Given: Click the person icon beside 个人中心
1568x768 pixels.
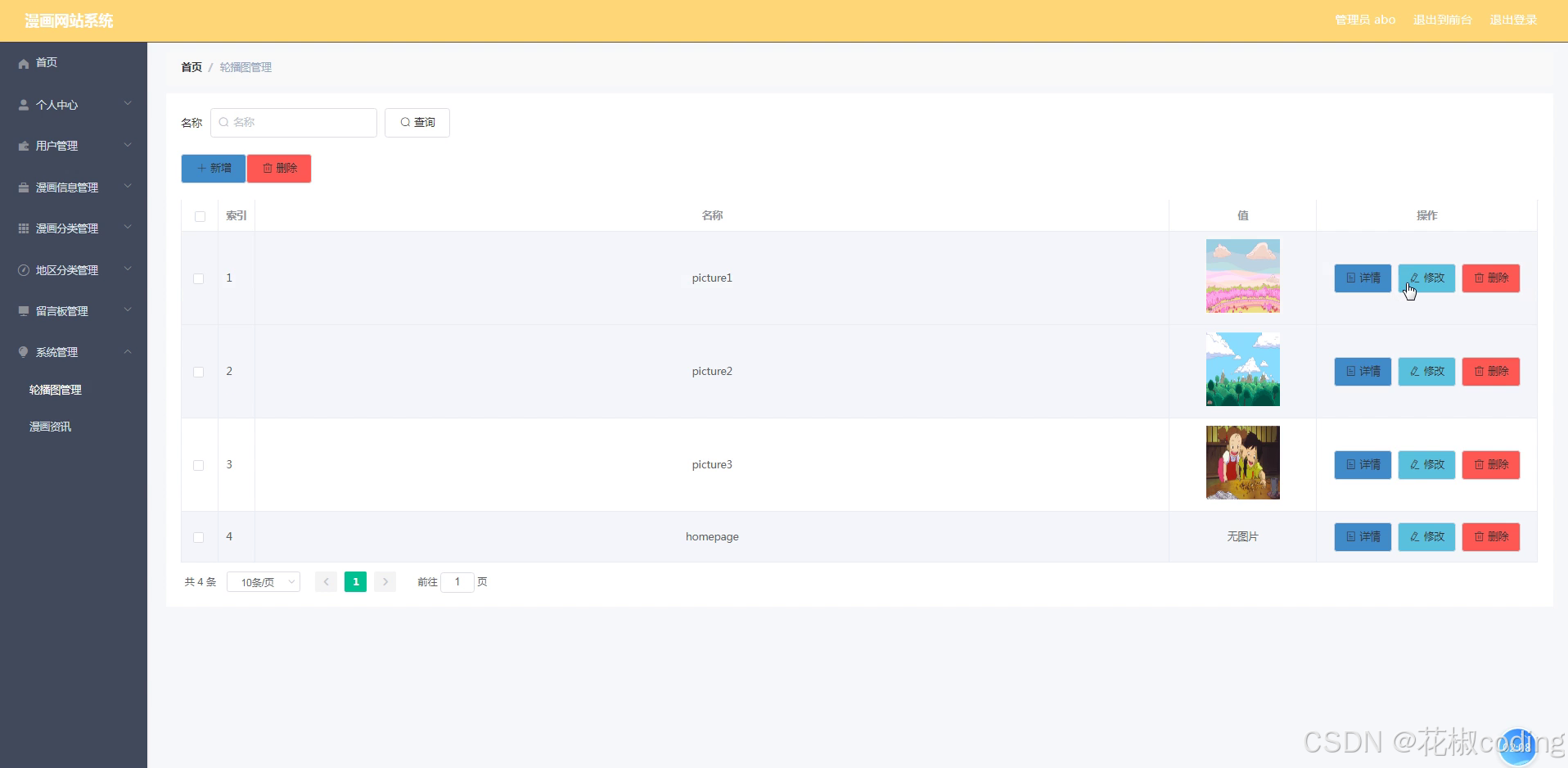Looking at the screenshot, I should (x=24, y=105).
